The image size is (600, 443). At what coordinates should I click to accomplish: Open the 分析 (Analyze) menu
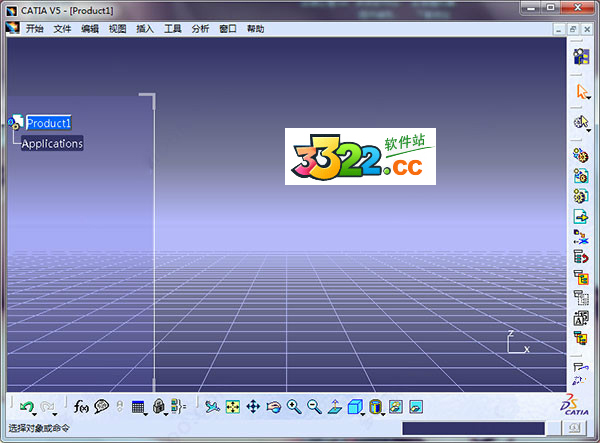tap(201, 29)
